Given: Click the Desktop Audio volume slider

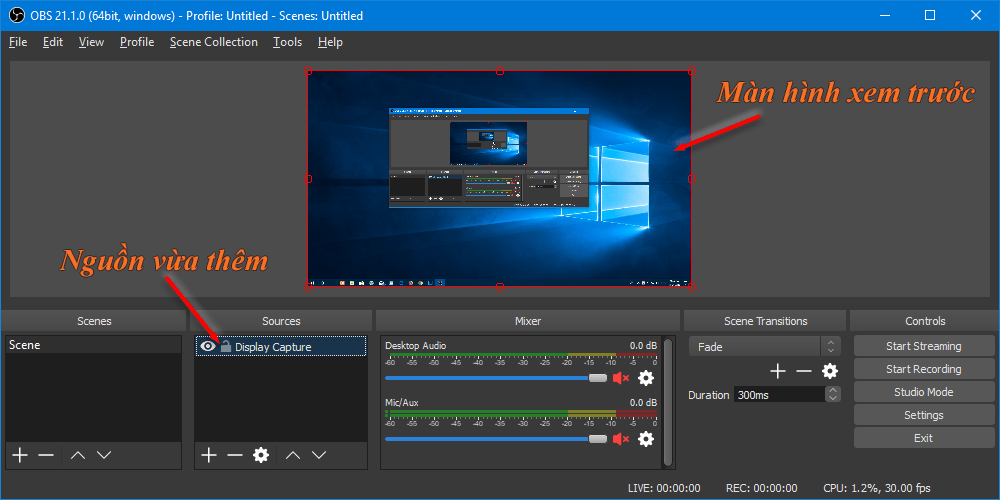Looking at the screenshot, I should (x=490, y=378).
